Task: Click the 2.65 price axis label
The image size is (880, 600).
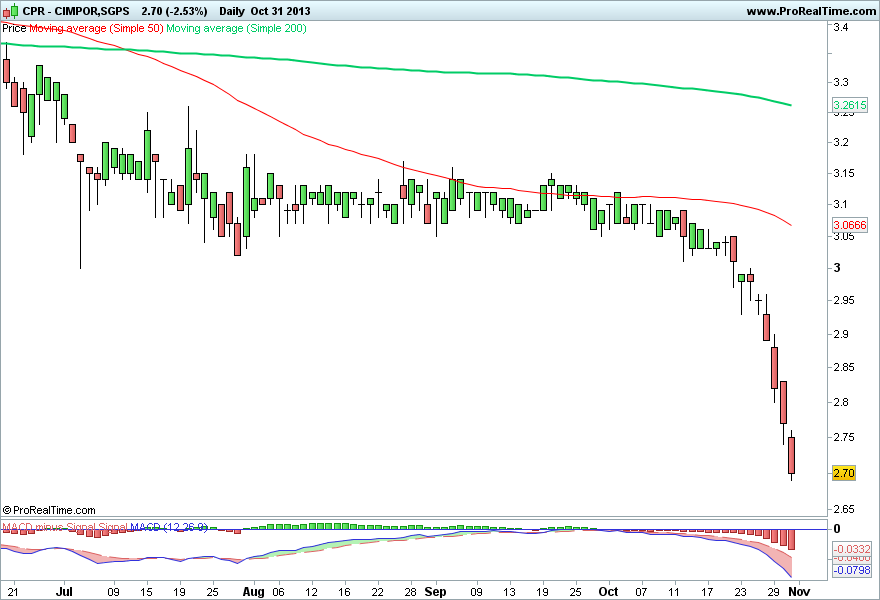Action: pos(844,510)
